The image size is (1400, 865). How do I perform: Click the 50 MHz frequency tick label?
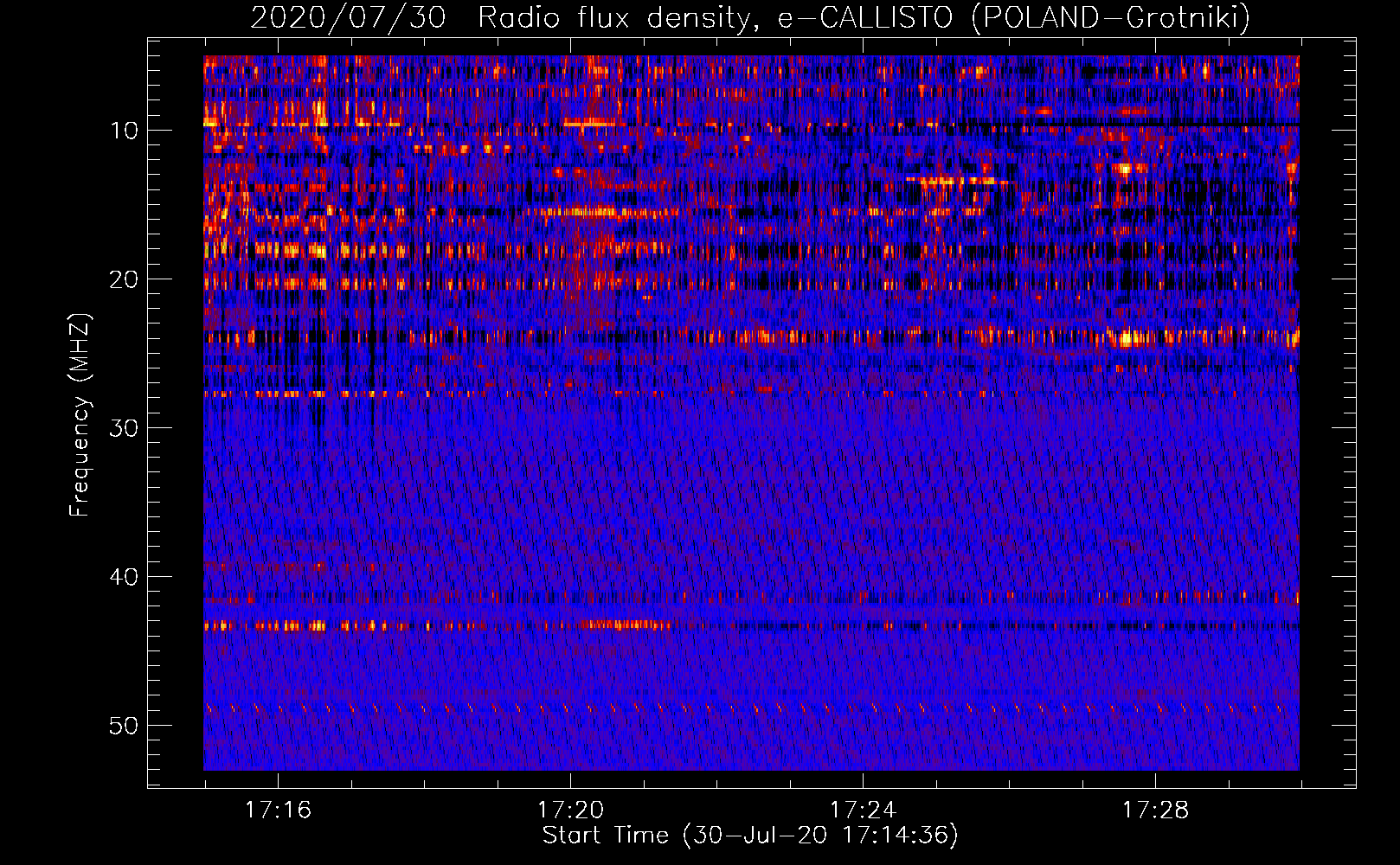125,726
